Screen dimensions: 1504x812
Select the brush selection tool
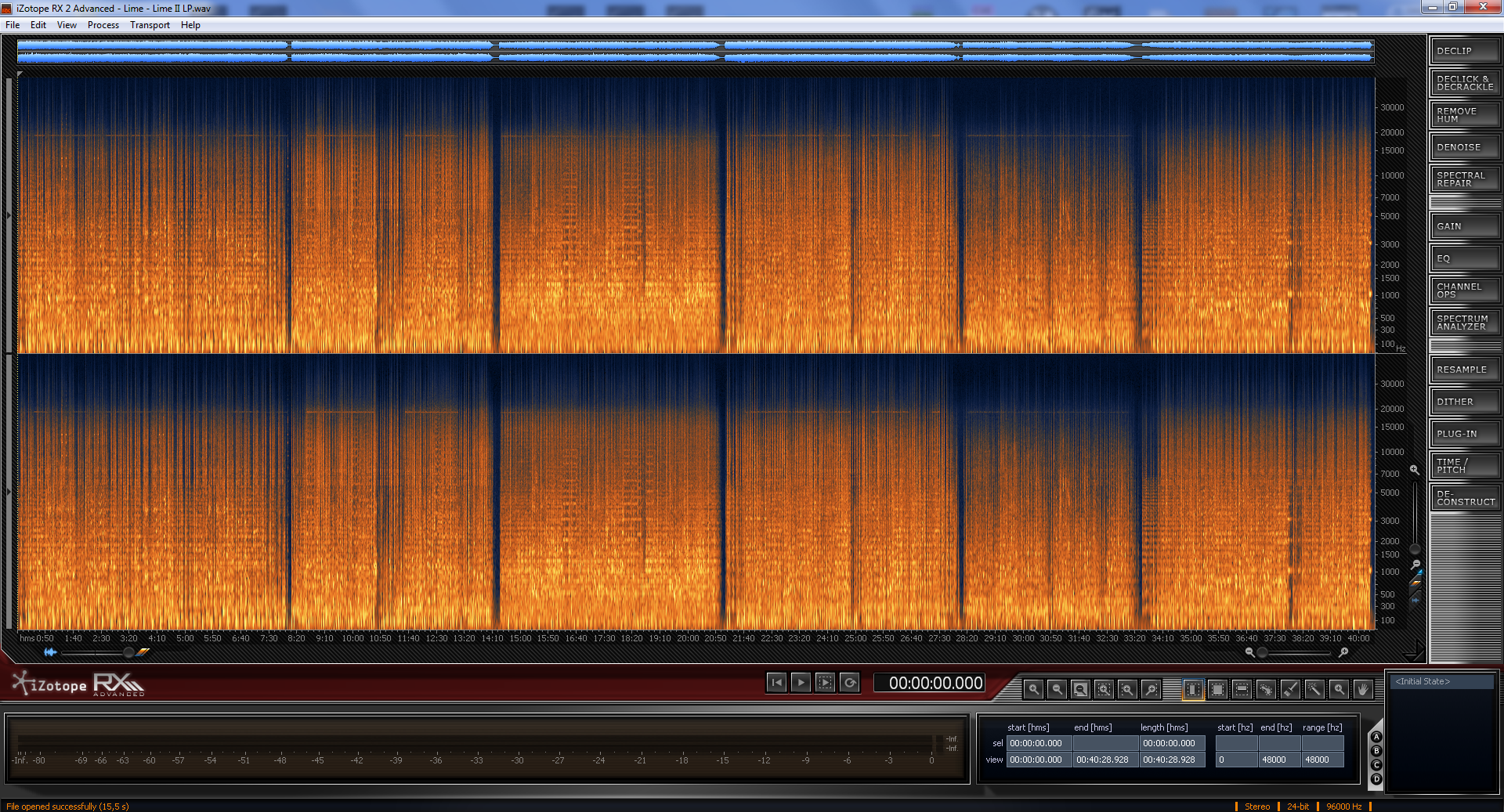[x=1290, y=689]
